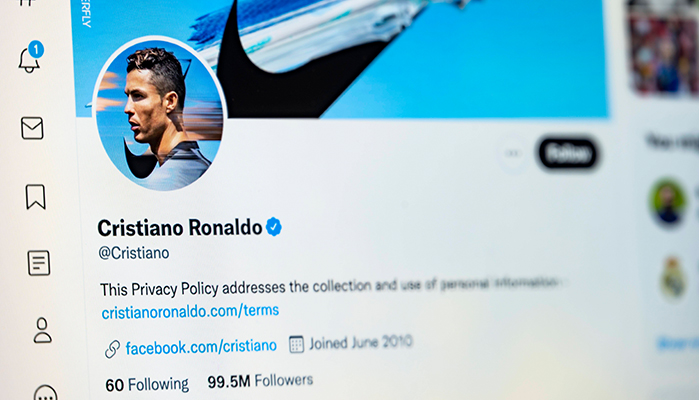Open the Lists icon in sidebar
Screen dimensions: 699x400
pyautogui.click(x=39, y=263)
